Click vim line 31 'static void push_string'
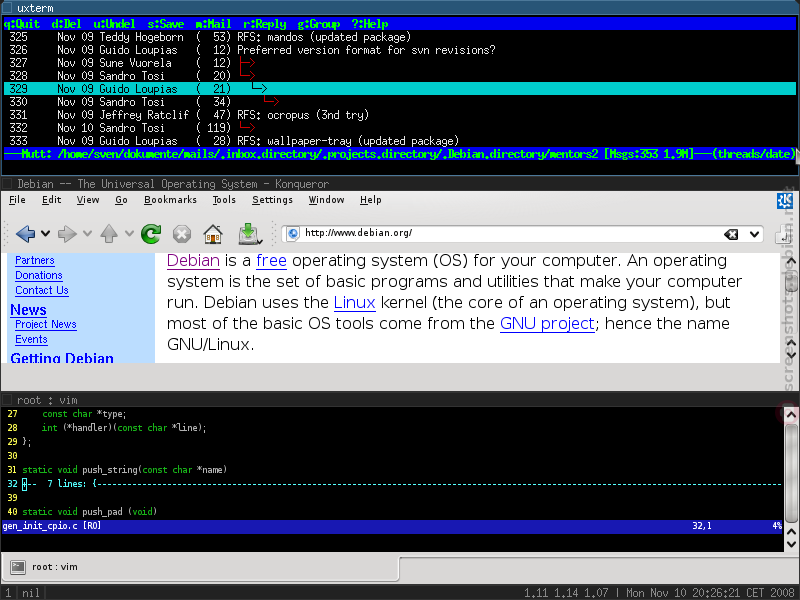 [x=124, y=470]
